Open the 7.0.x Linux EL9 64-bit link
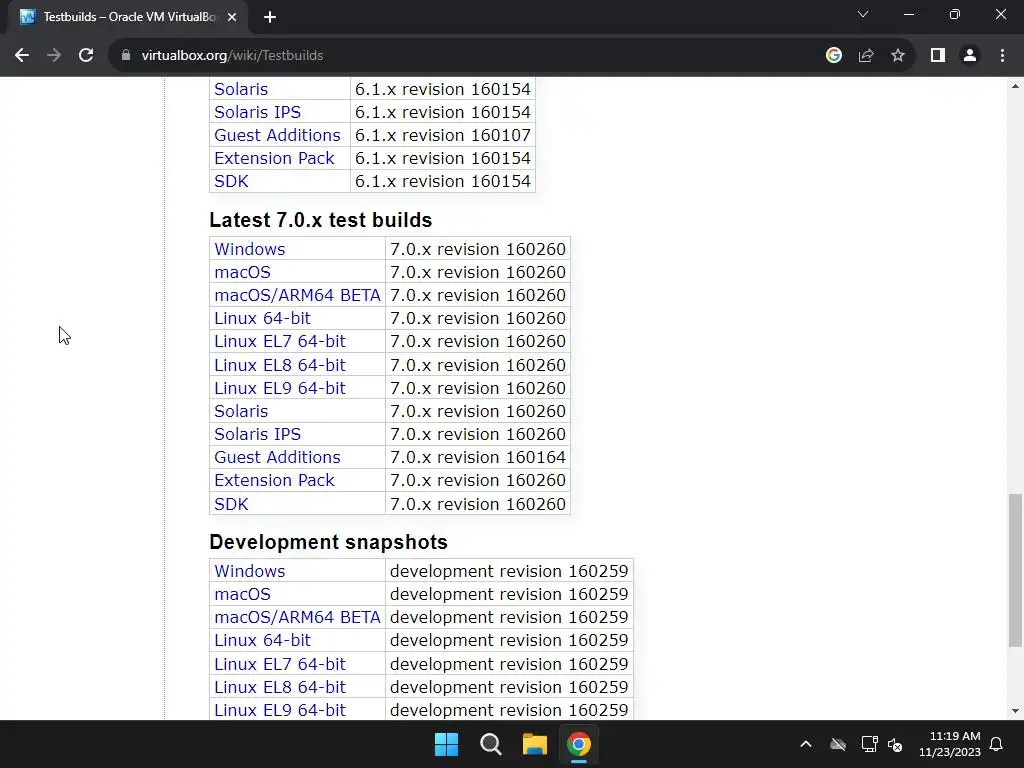This screenshot has height=768, width=1024. [x=280, y=388]
